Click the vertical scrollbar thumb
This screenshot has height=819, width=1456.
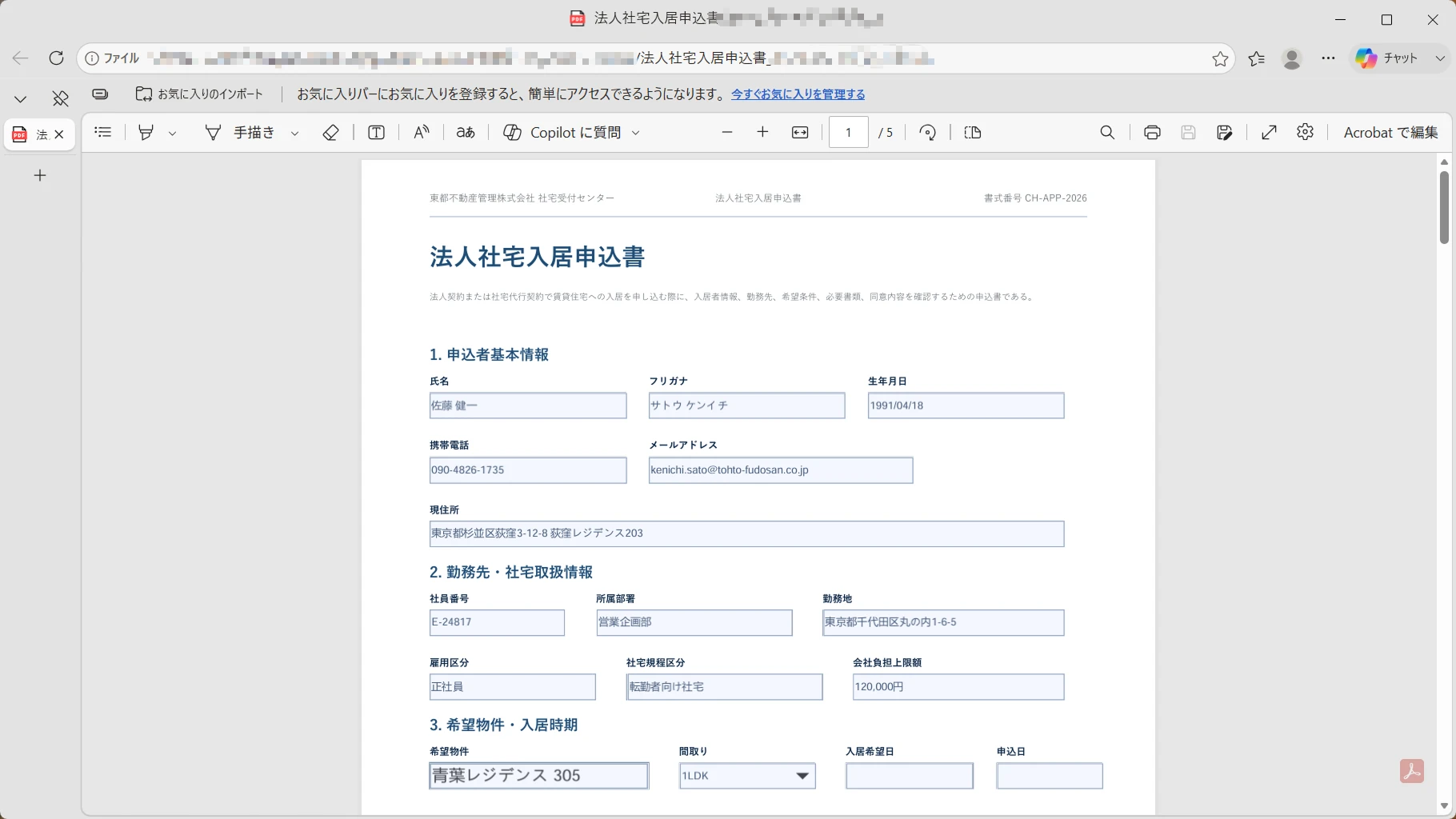point(1444,206)
